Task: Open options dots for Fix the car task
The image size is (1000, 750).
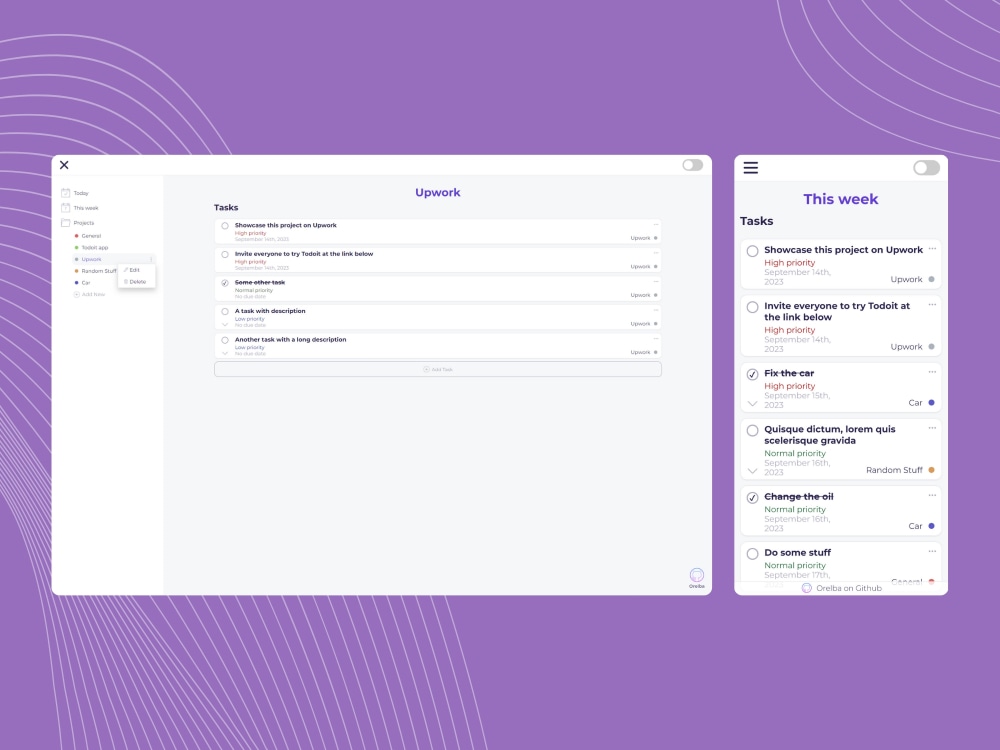Action: tap(932, 372)
